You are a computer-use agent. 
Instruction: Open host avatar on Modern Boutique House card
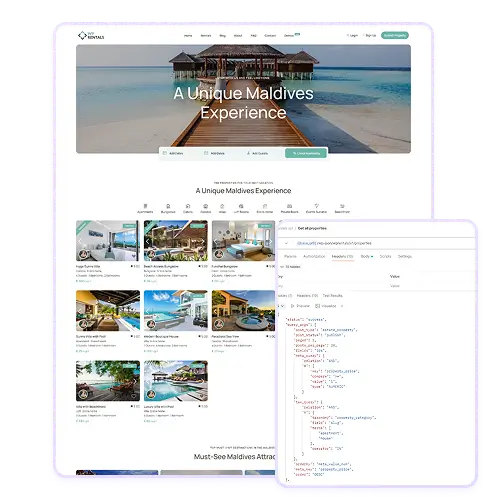(x=151, y=324)
